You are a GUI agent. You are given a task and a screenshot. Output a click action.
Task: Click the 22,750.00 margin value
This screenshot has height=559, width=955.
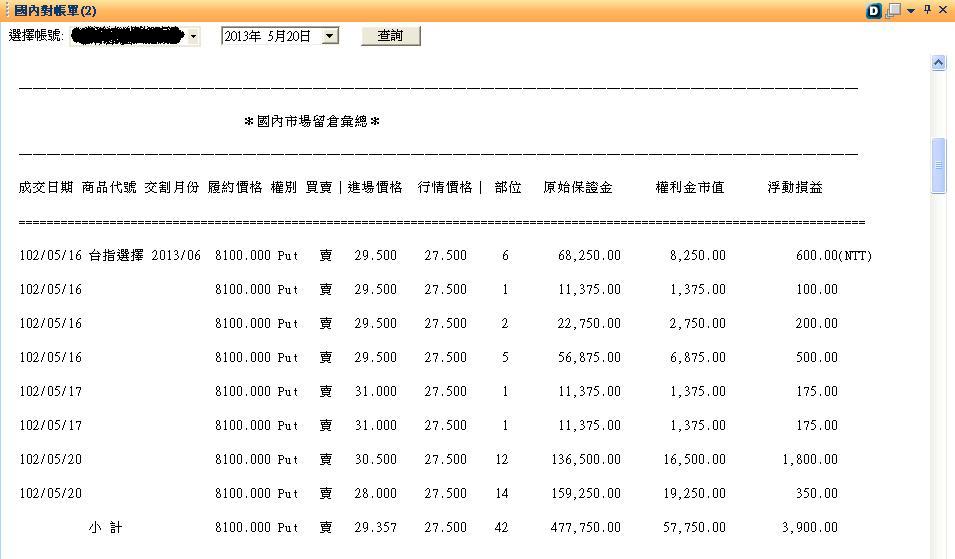[590, 324]
